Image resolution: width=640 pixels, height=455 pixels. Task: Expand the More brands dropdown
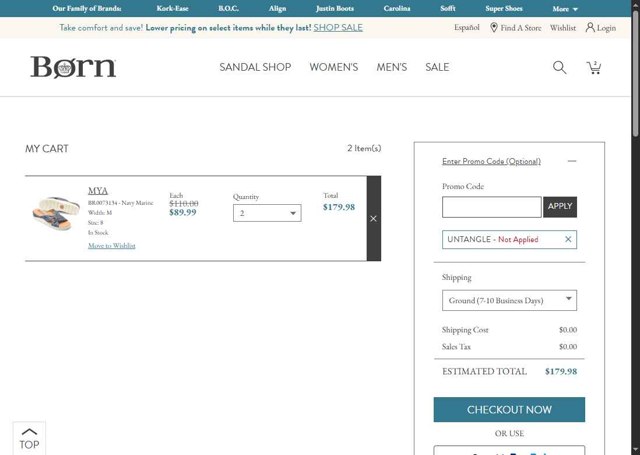coord(565,9)
